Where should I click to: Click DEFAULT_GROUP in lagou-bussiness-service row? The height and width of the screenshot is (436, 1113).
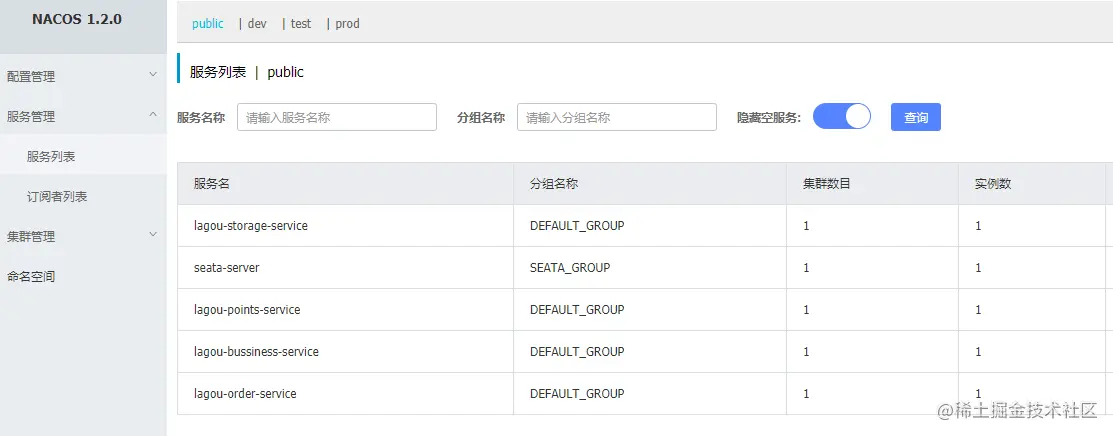tap(577, 351)
